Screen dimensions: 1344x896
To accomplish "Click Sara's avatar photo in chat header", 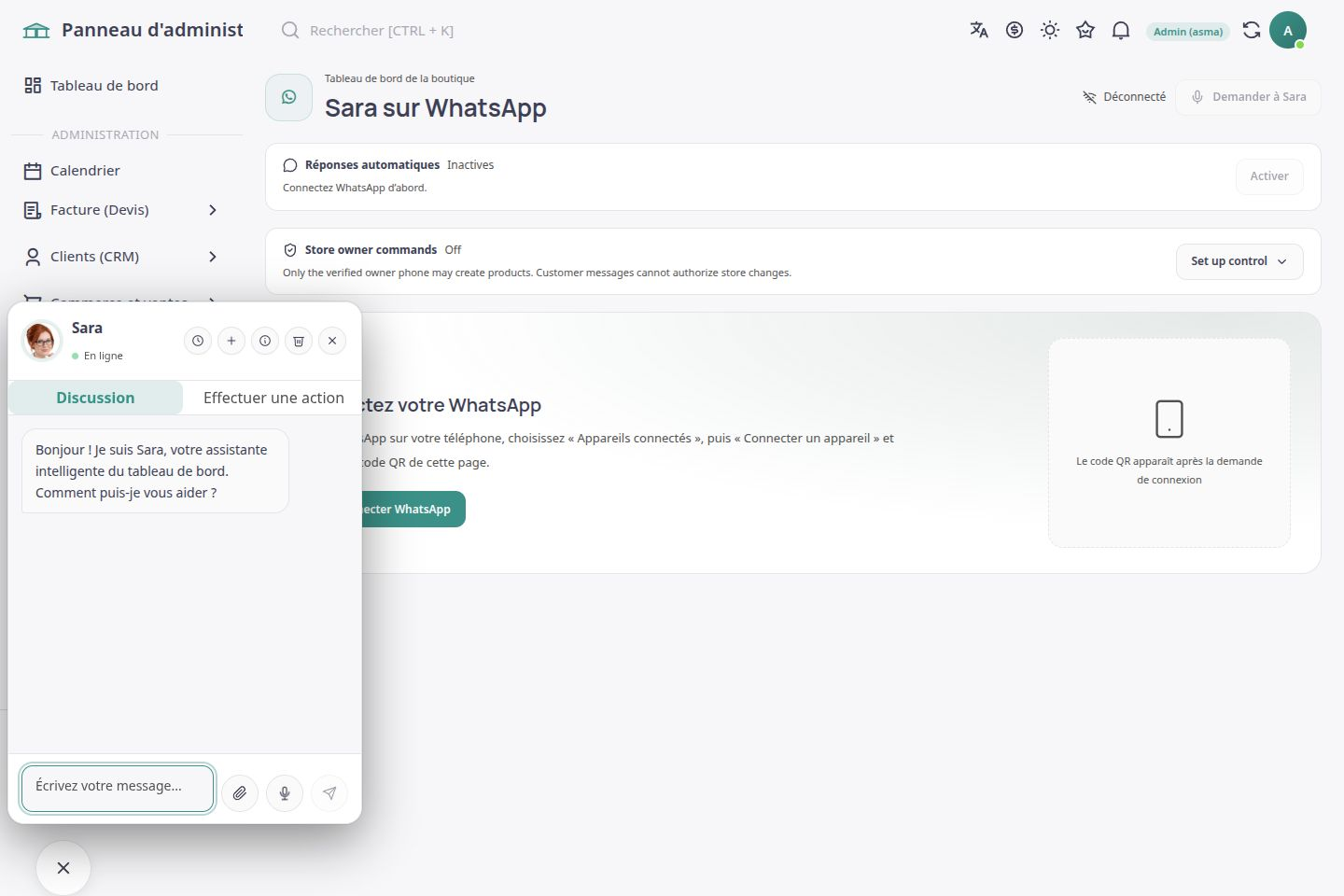I will tap(42, 341).
